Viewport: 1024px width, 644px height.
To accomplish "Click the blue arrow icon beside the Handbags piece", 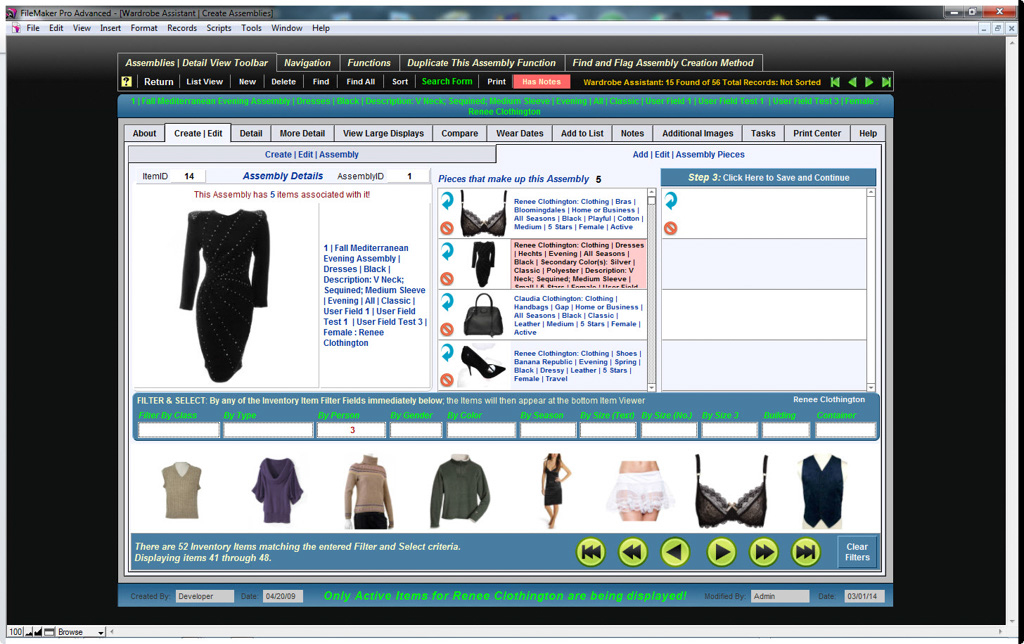I will (447, 302).
